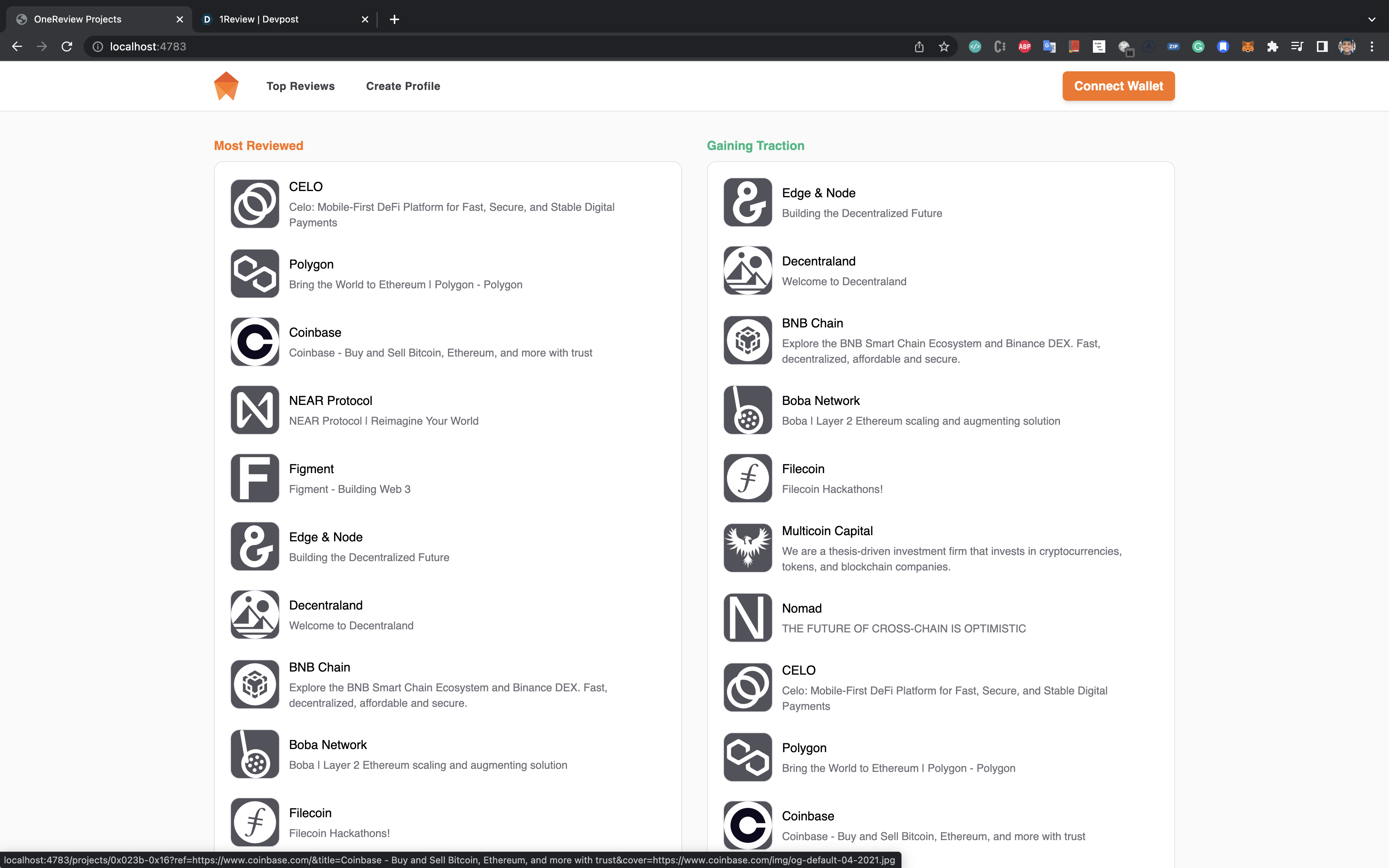
Task: Open the Top Reviews nav item
Action: pyautogui.click(x=300, y=86)
